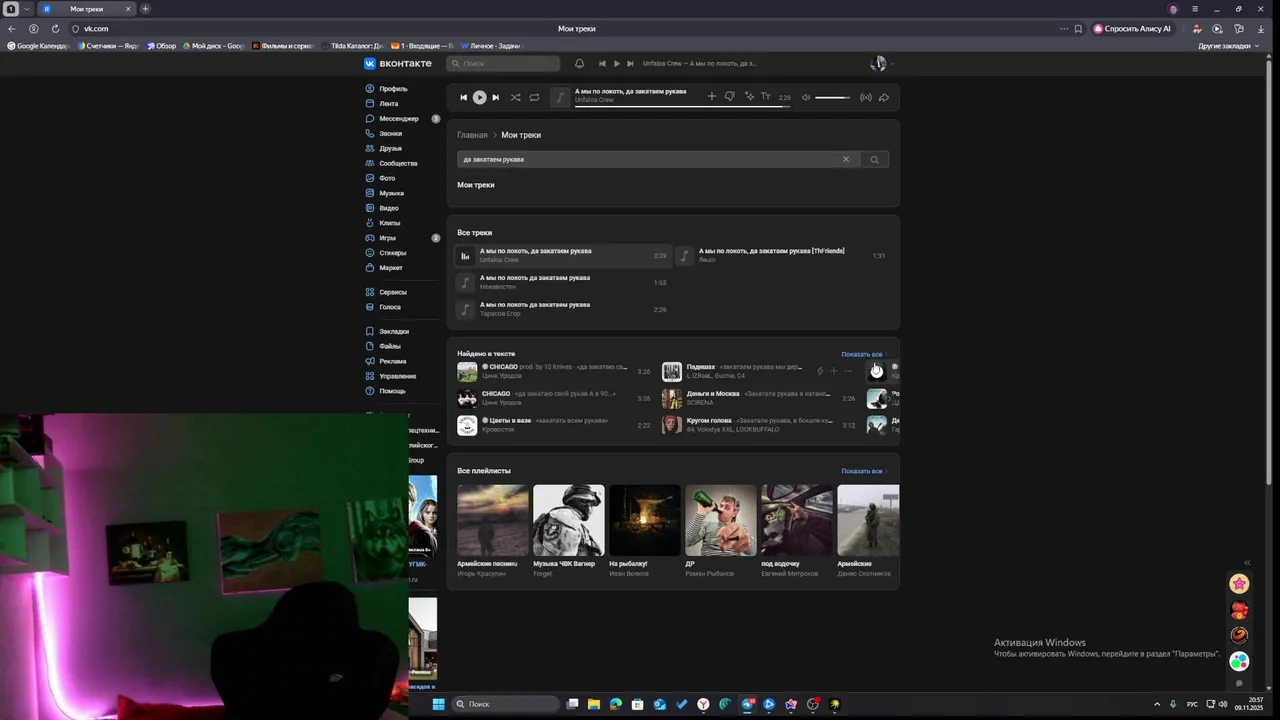Skip to previous track in the top header mini-player
Viewport: 1280px width, 720px height.
602,63
